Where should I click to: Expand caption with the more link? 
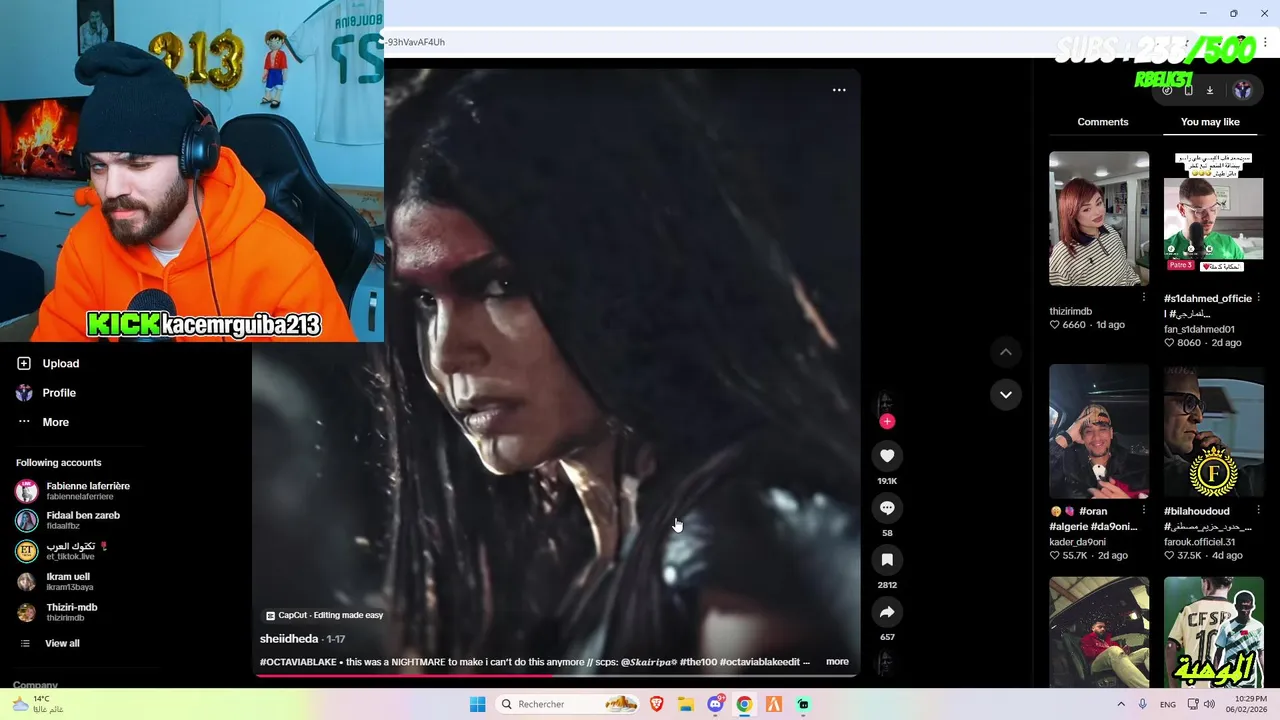[837, 661]
